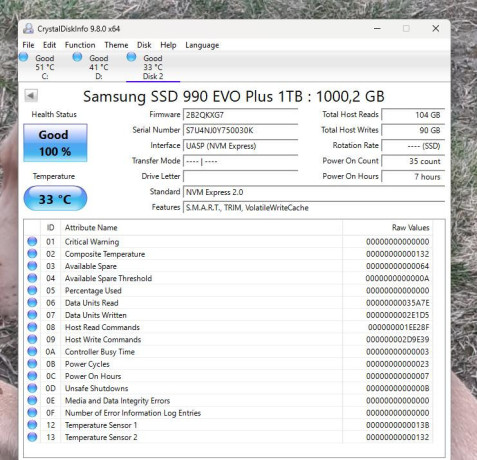Click the 33 °C temperature button
The height and width of the screenshot is (460, 477).
point(55,199)
